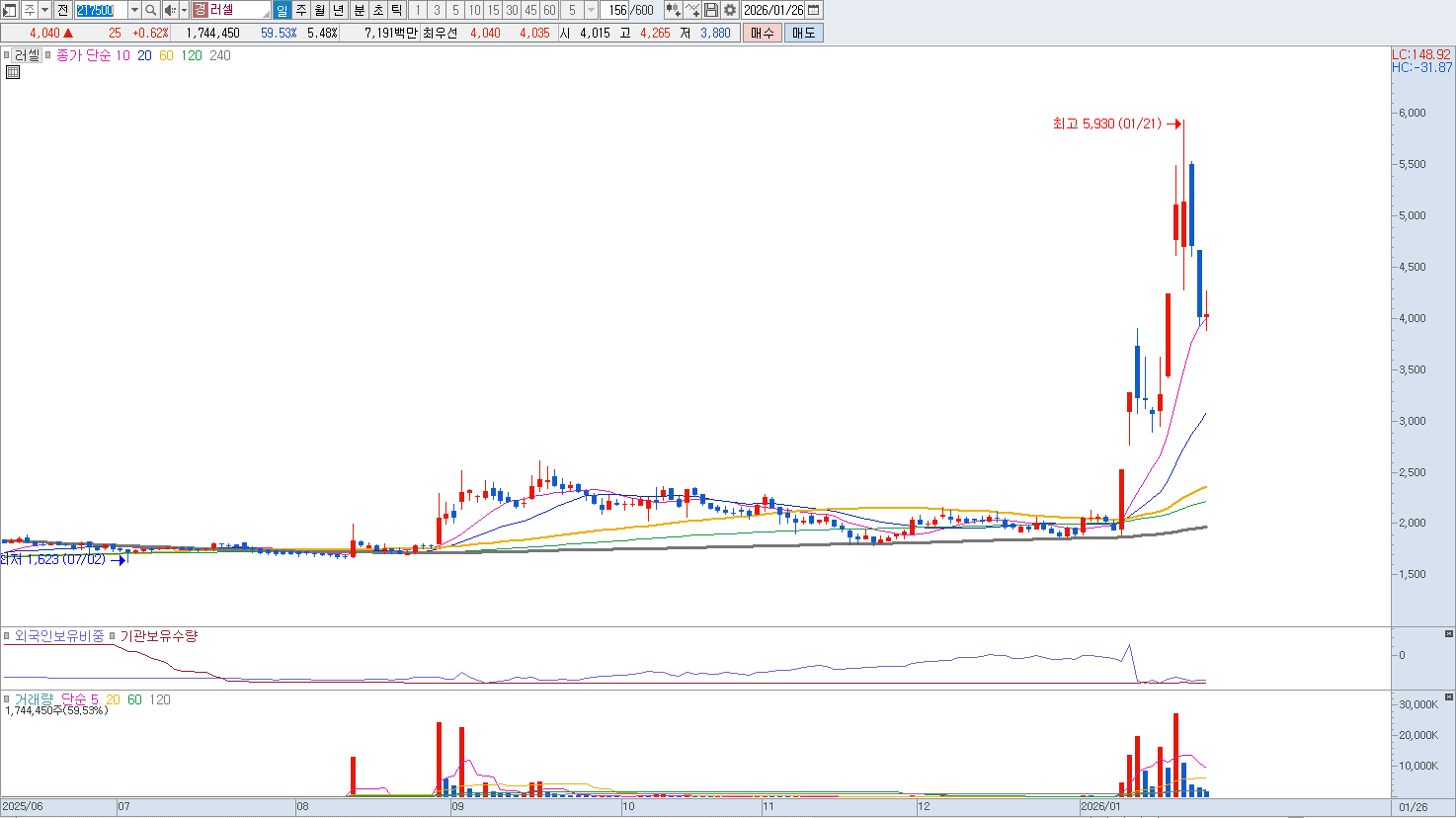Expand the dropdown next to speaker icon

(184, 10)
